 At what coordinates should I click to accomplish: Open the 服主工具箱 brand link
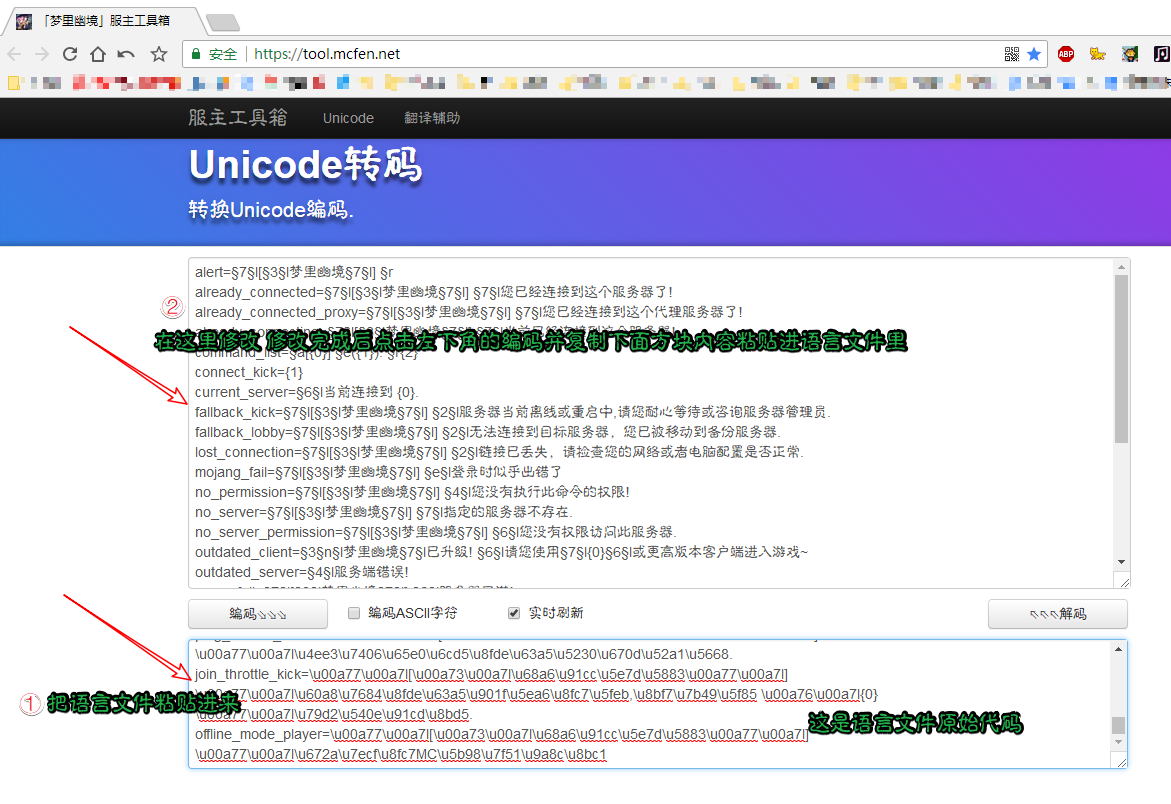tap(237, 117)
